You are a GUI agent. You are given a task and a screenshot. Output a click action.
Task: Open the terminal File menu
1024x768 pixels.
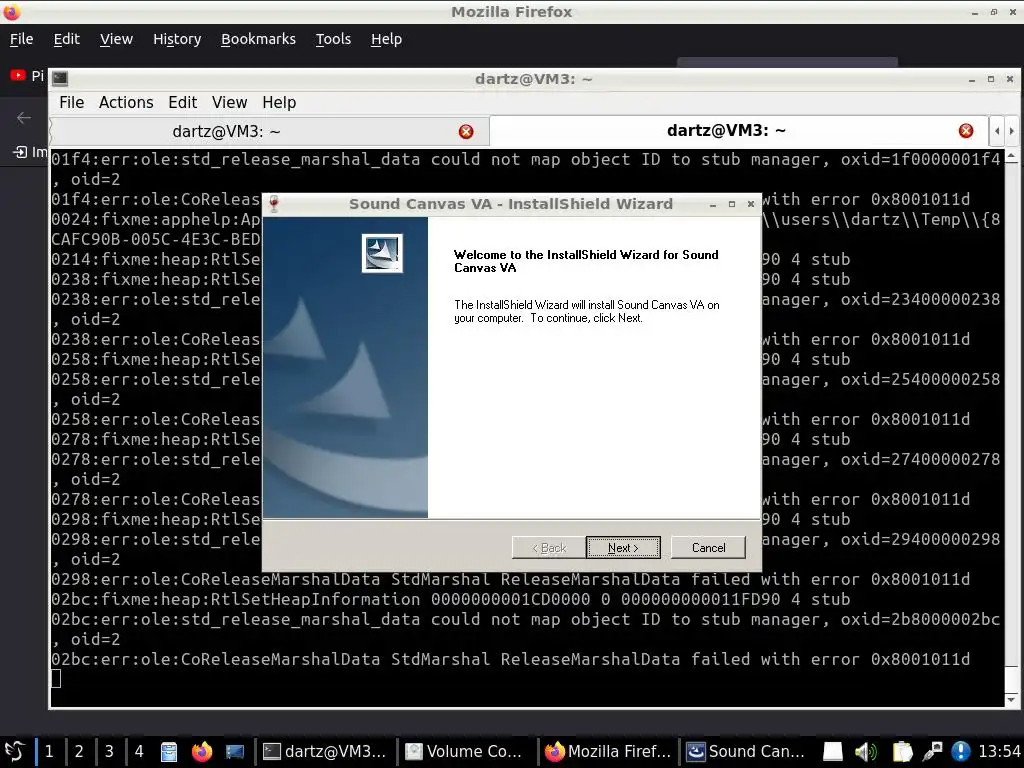click(x=71, y=103)
